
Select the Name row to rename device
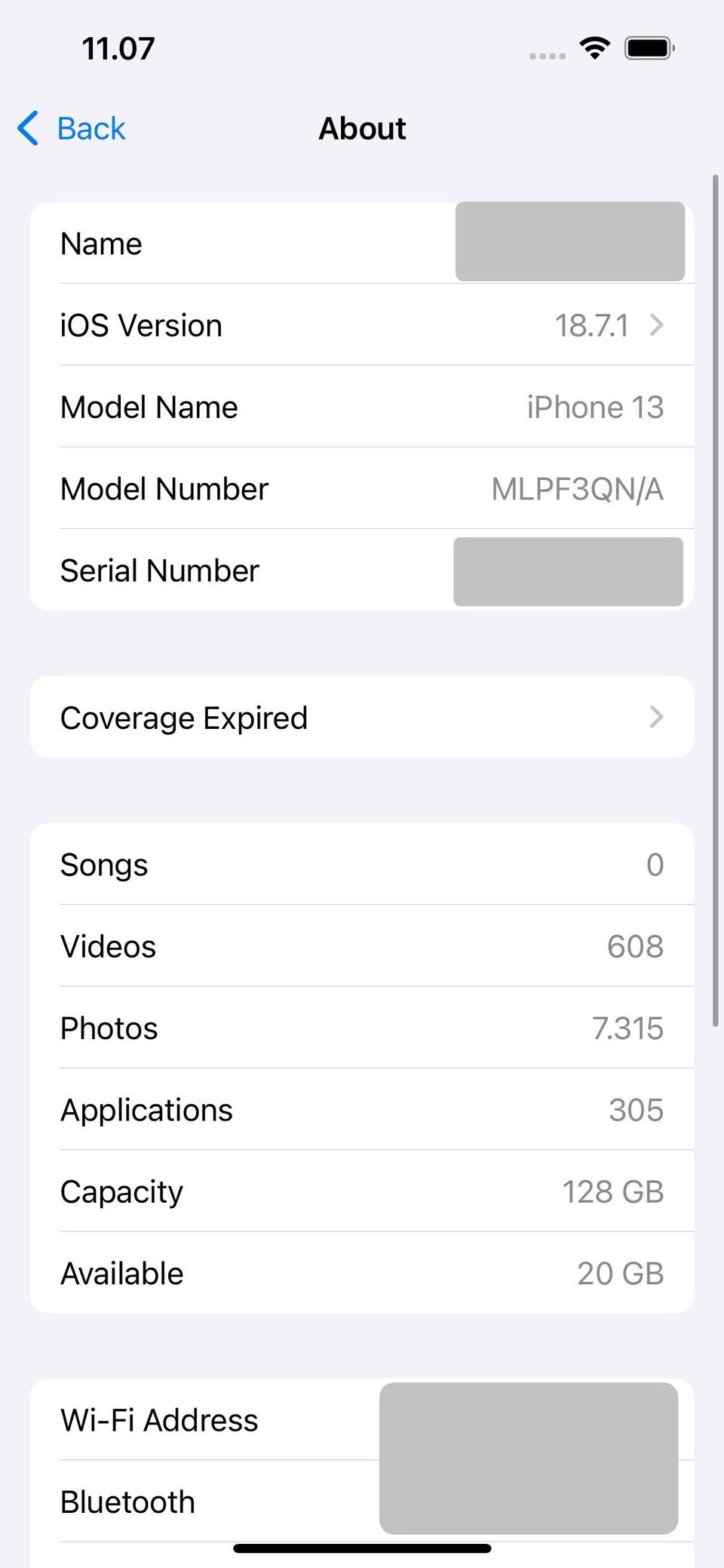(x=362, y=243)
